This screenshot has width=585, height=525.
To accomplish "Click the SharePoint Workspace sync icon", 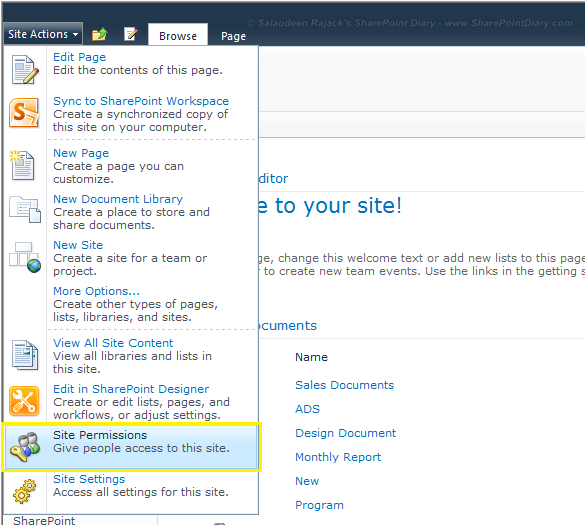I will (x=24, y=112).
